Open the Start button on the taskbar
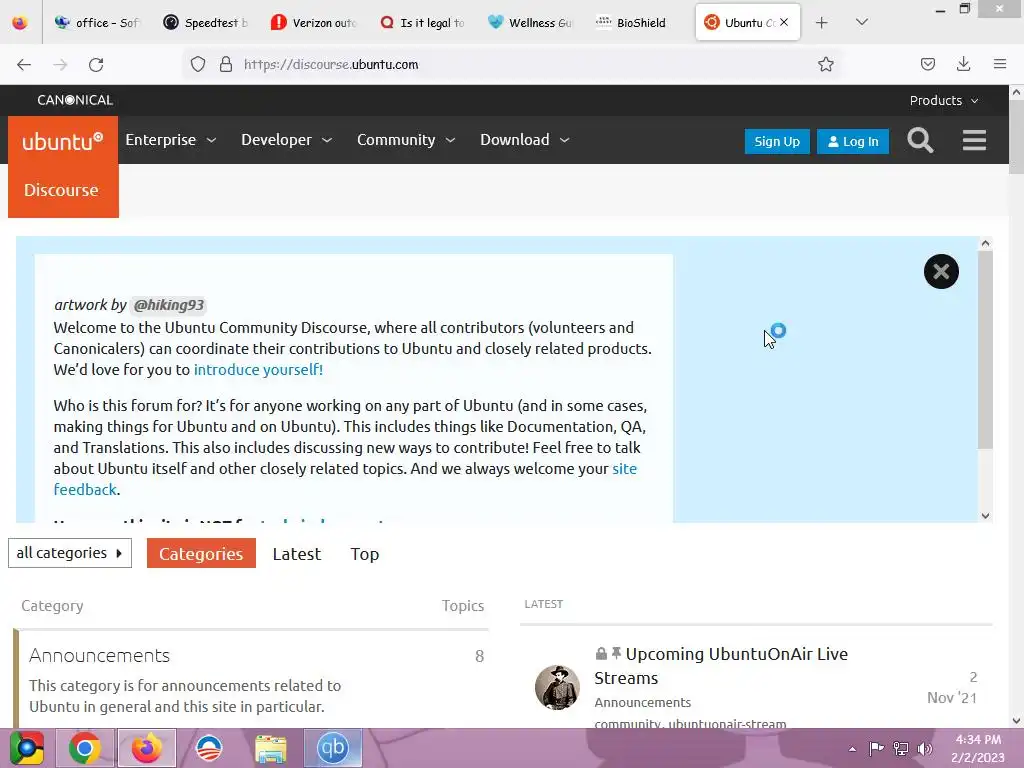The height and width of the screenshot is (768, 1024). (26, 748)
